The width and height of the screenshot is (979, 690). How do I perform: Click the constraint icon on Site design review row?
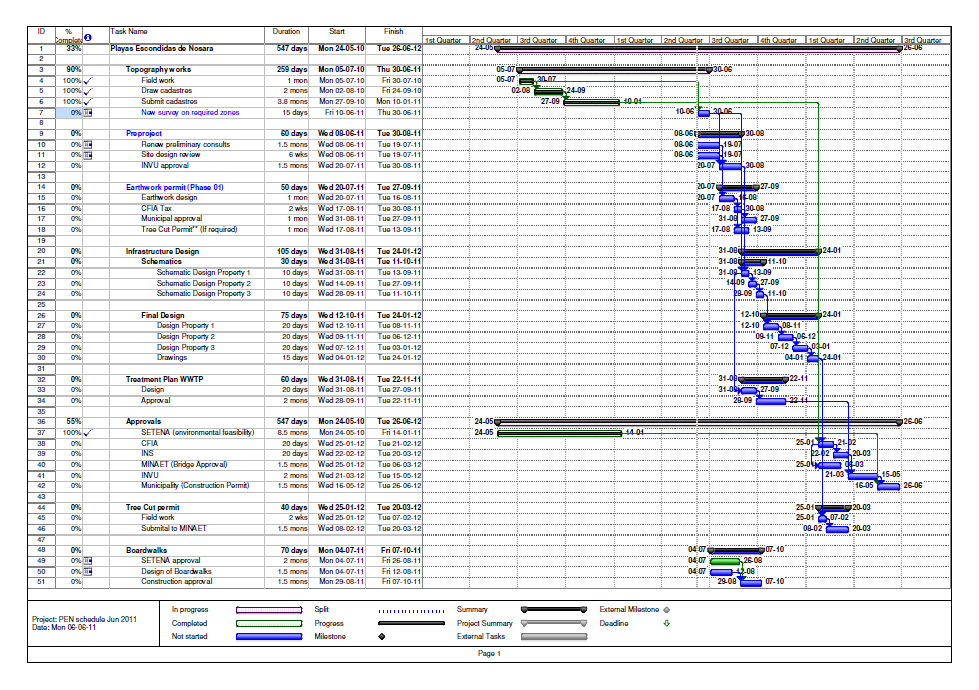[x=88, y=155]
